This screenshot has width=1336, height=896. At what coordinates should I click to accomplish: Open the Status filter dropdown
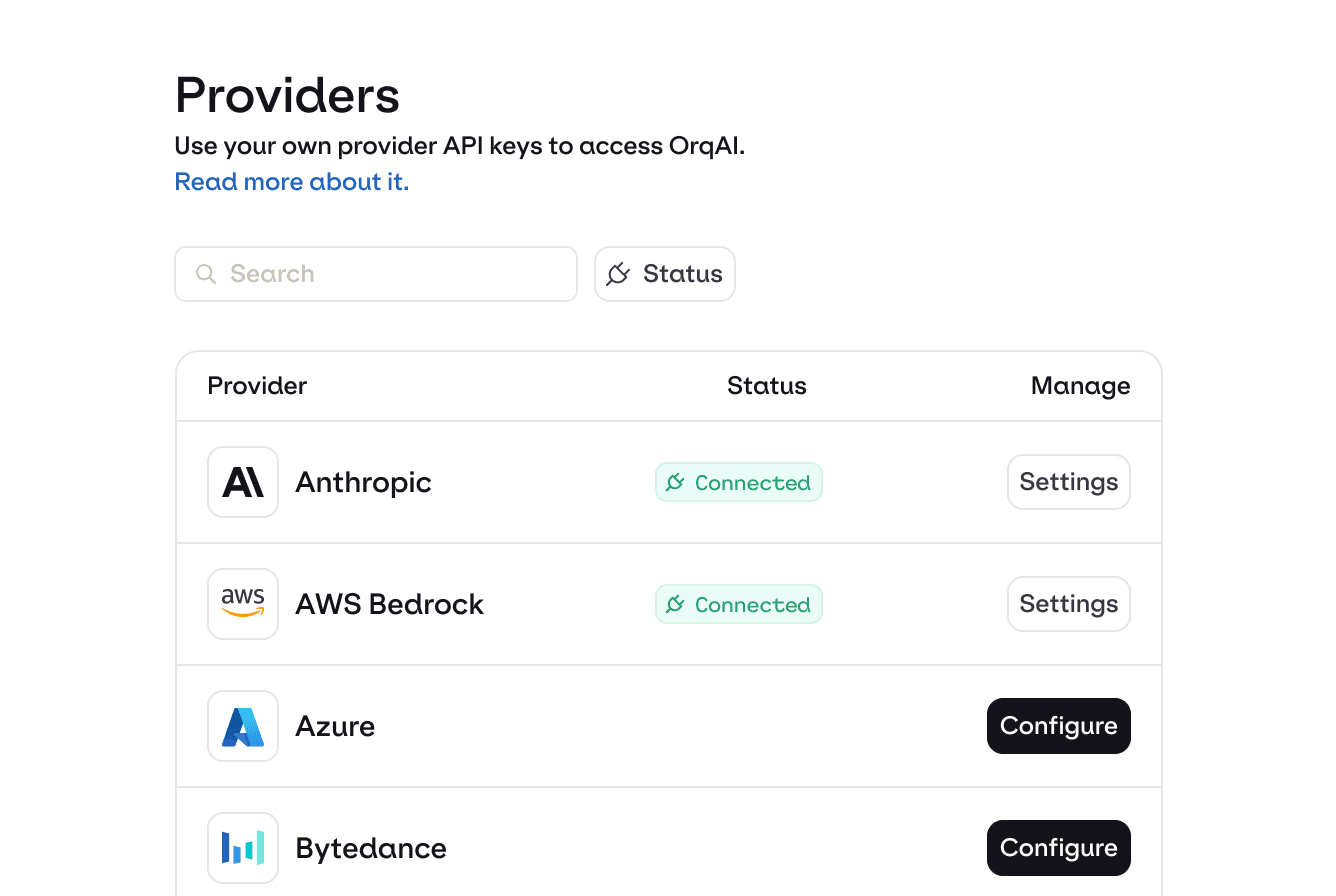click(665, 274)
